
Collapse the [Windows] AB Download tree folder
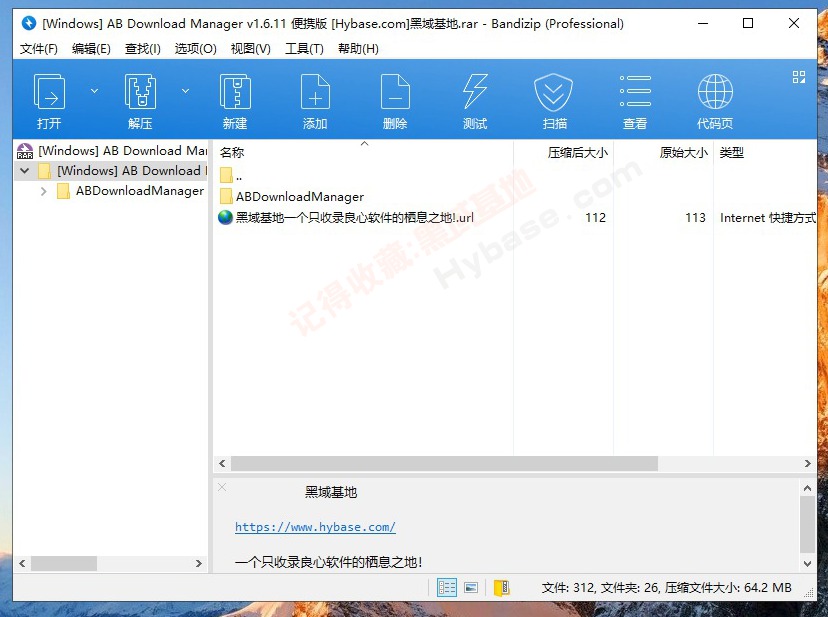(24, 171)
